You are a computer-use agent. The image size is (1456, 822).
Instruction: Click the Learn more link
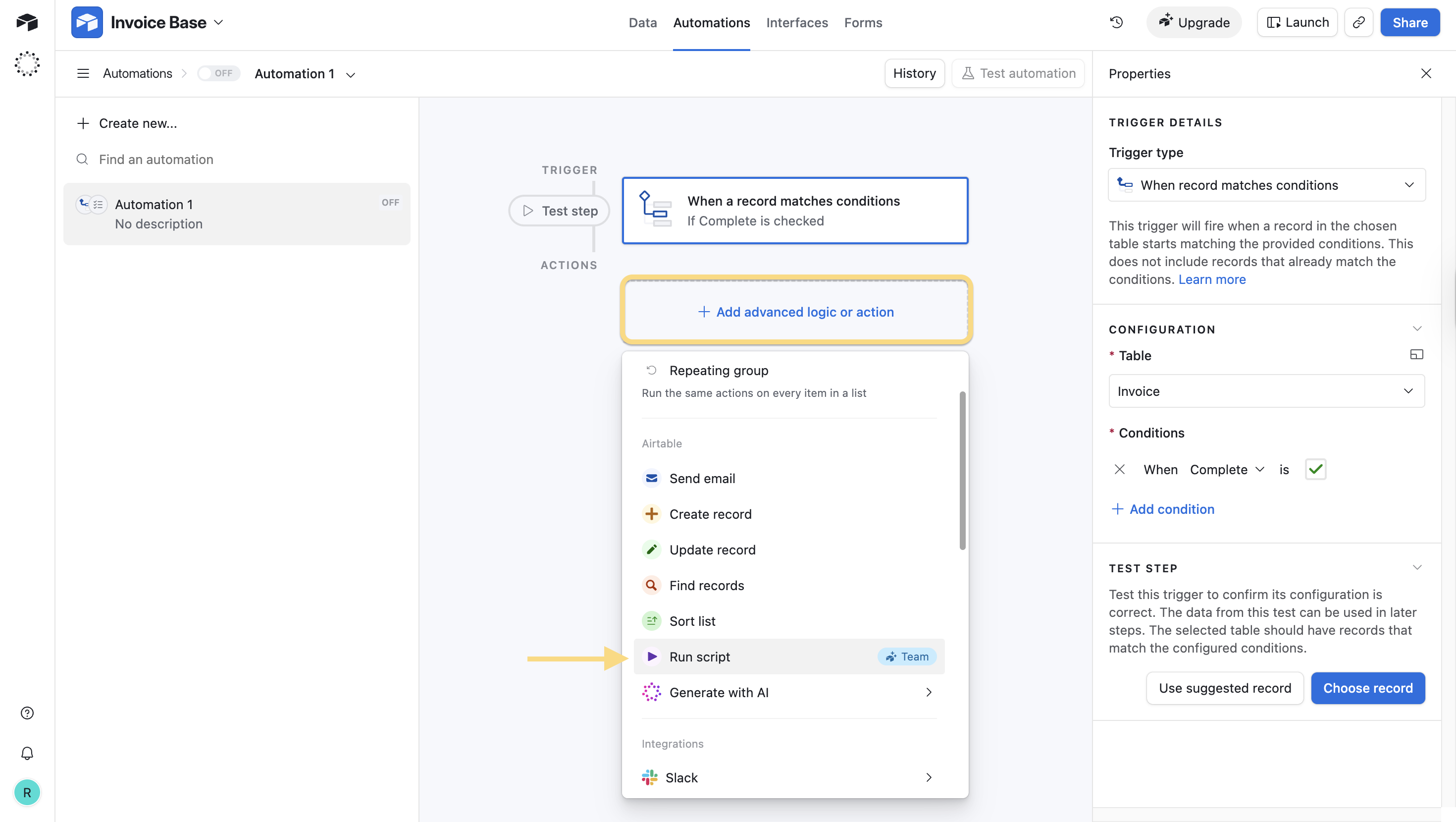point(1212,279)
